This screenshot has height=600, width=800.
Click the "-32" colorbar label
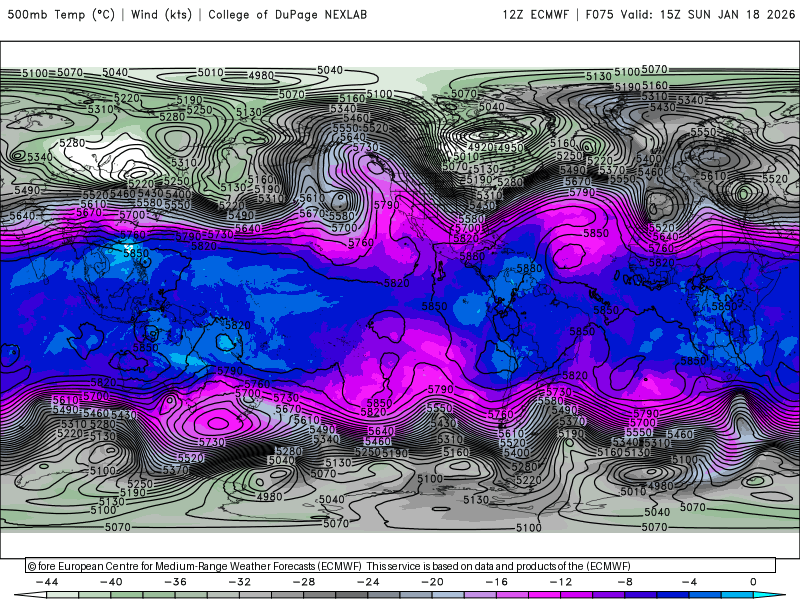click(x=240, y=582)
